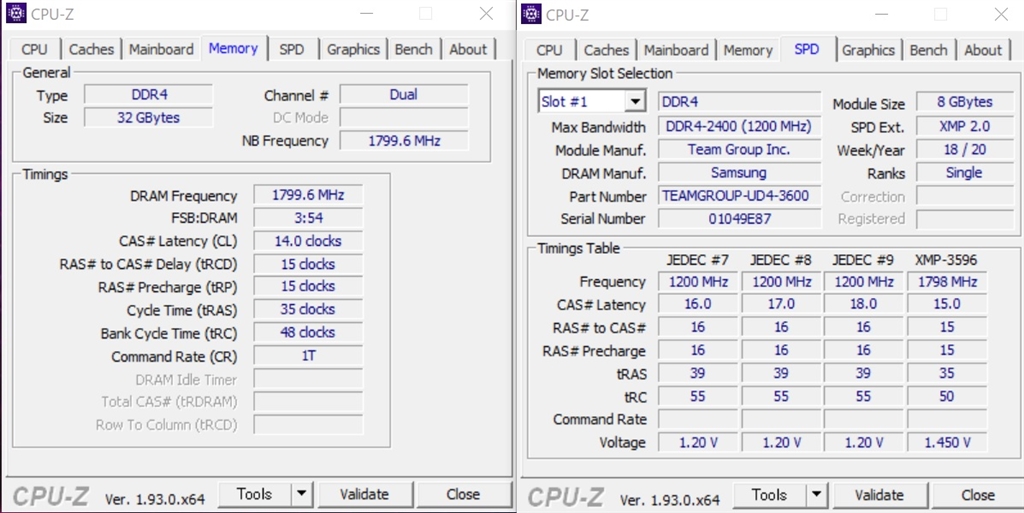This screenshot has height=513, width=1024.
Task: Click Command Rate value 1T
Action: coord(308,356)
